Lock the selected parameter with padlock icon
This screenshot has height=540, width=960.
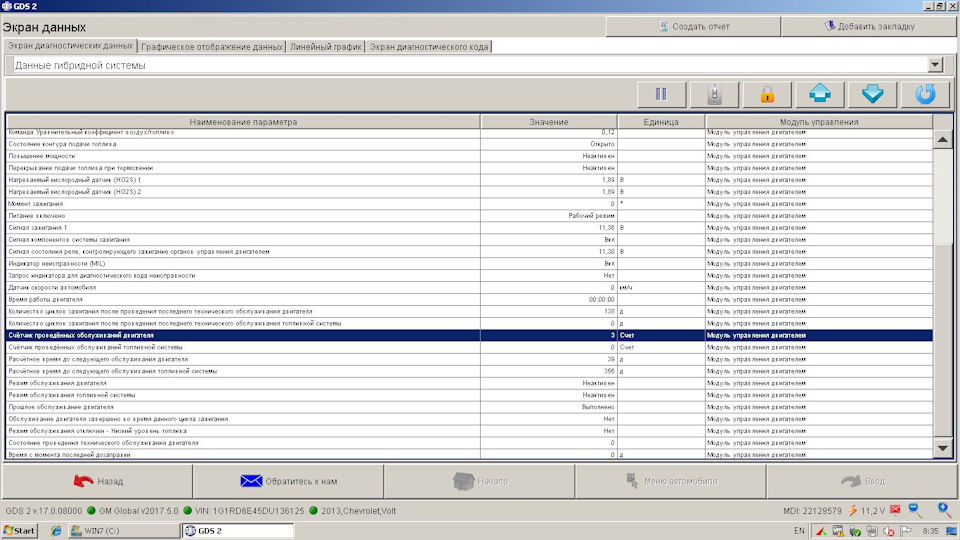coord(767,94)
